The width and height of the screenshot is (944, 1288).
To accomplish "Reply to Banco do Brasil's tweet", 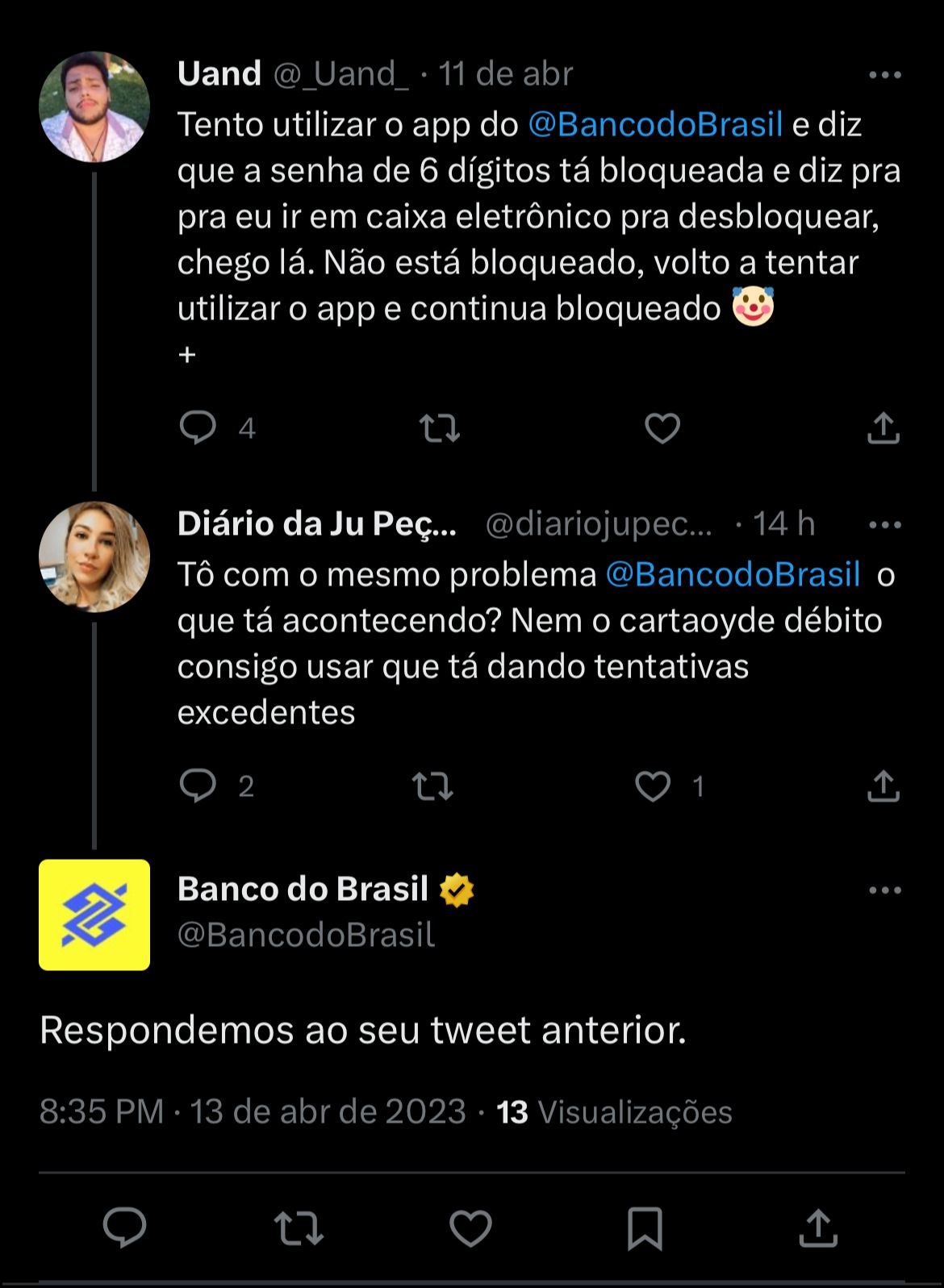I will 124,1228.
